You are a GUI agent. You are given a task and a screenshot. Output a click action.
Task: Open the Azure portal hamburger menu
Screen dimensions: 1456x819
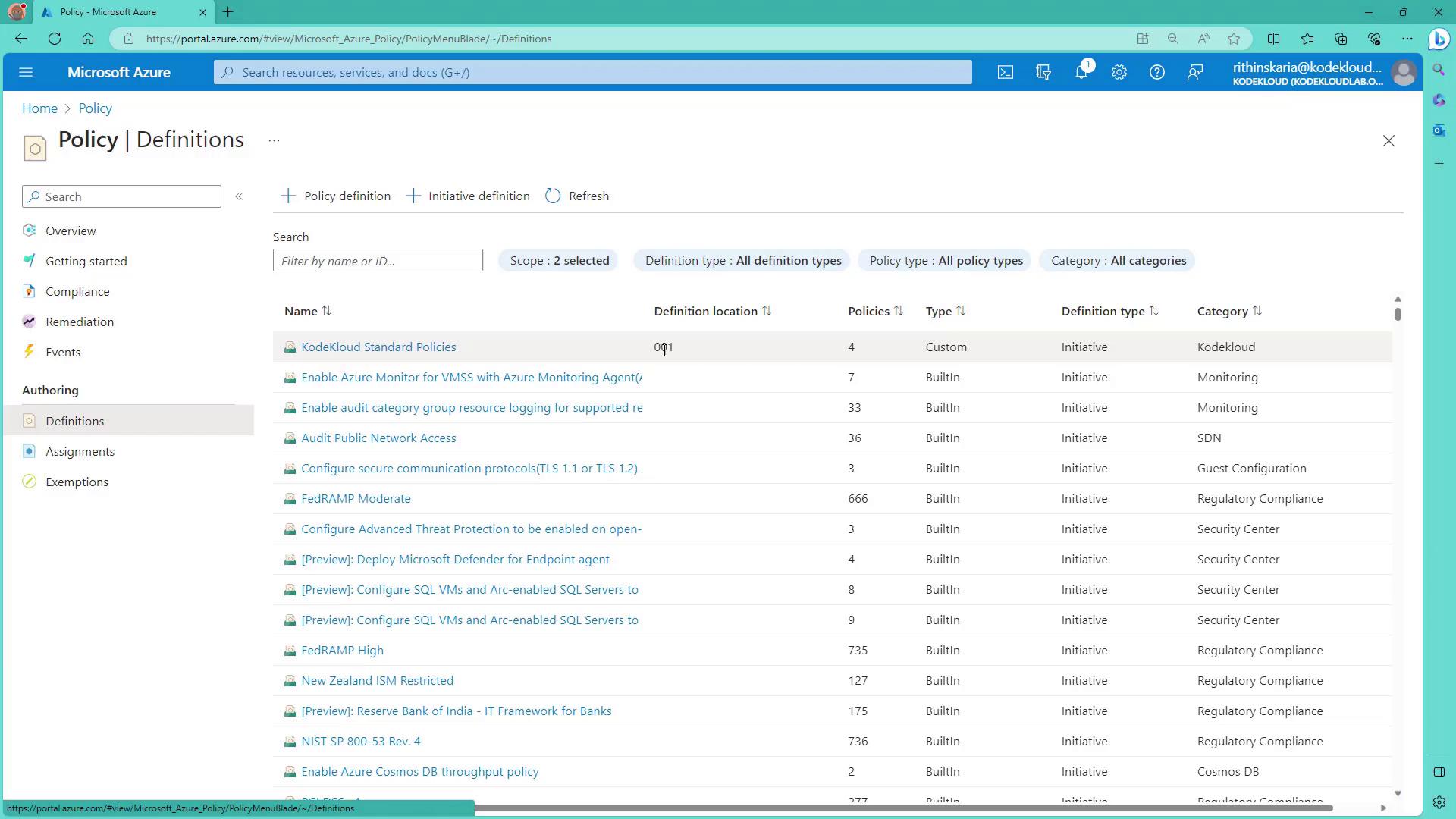[26, 73]
